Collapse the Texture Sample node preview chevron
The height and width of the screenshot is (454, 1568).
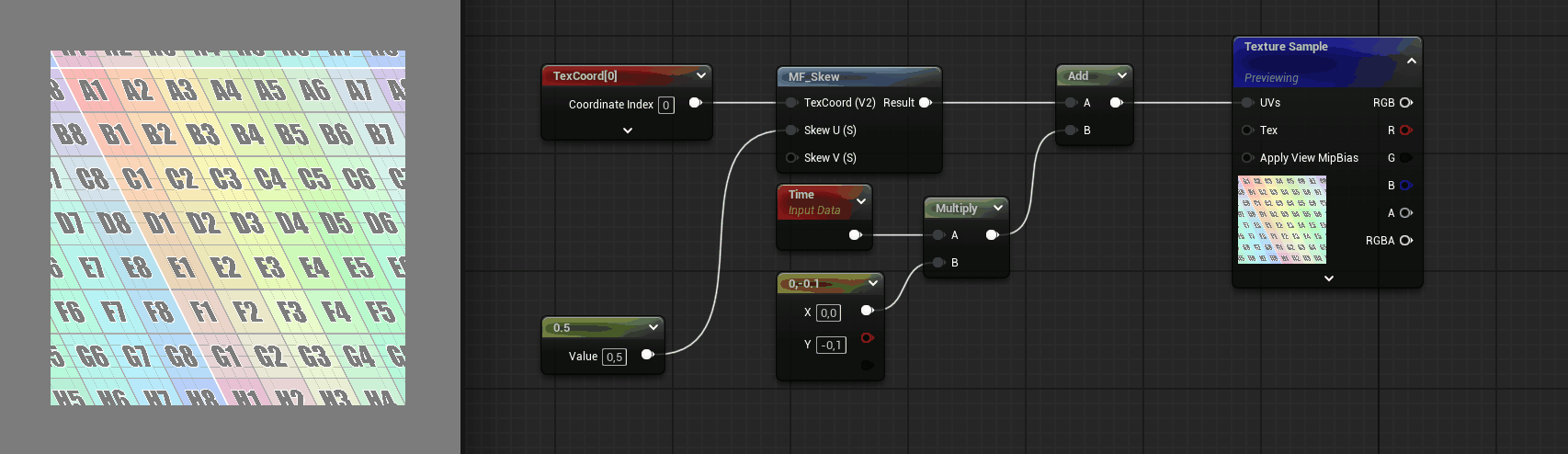pos(1412,61)
